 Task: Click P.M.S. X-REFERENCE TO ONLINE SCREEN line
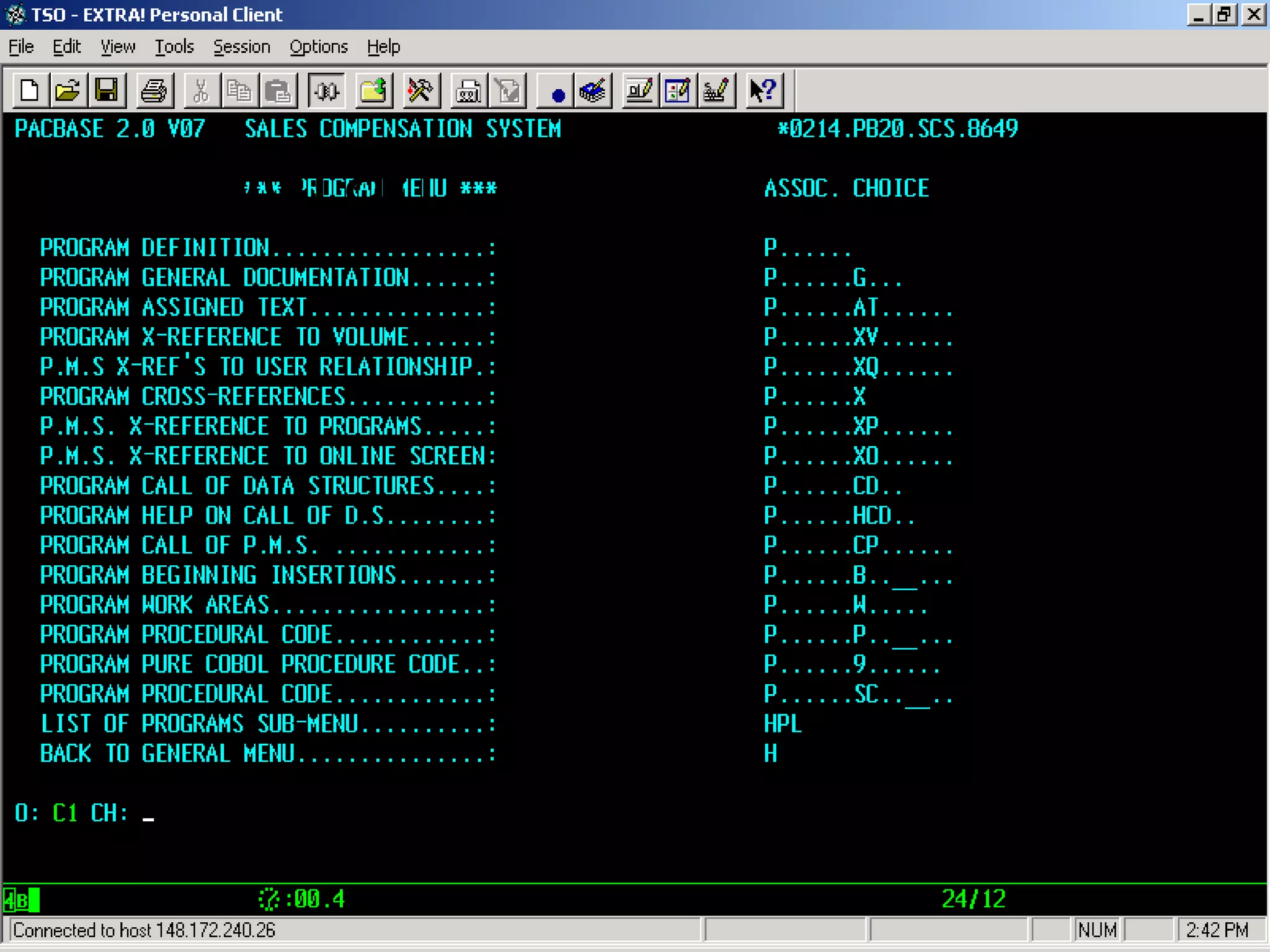click(x=268, y=457)
